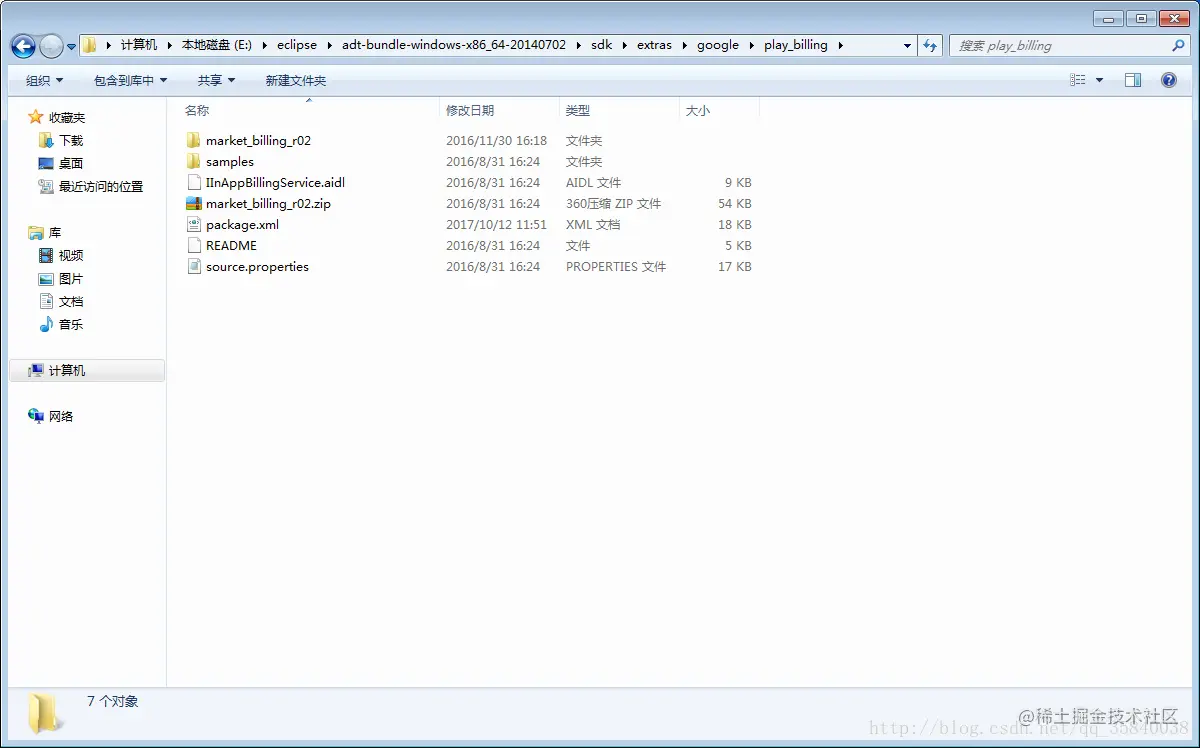Image resolution: width=1200 pixels, height=748 pixels.
Task: Open recent locations dropdown beside navigation arrows
Action: [71, 47]
